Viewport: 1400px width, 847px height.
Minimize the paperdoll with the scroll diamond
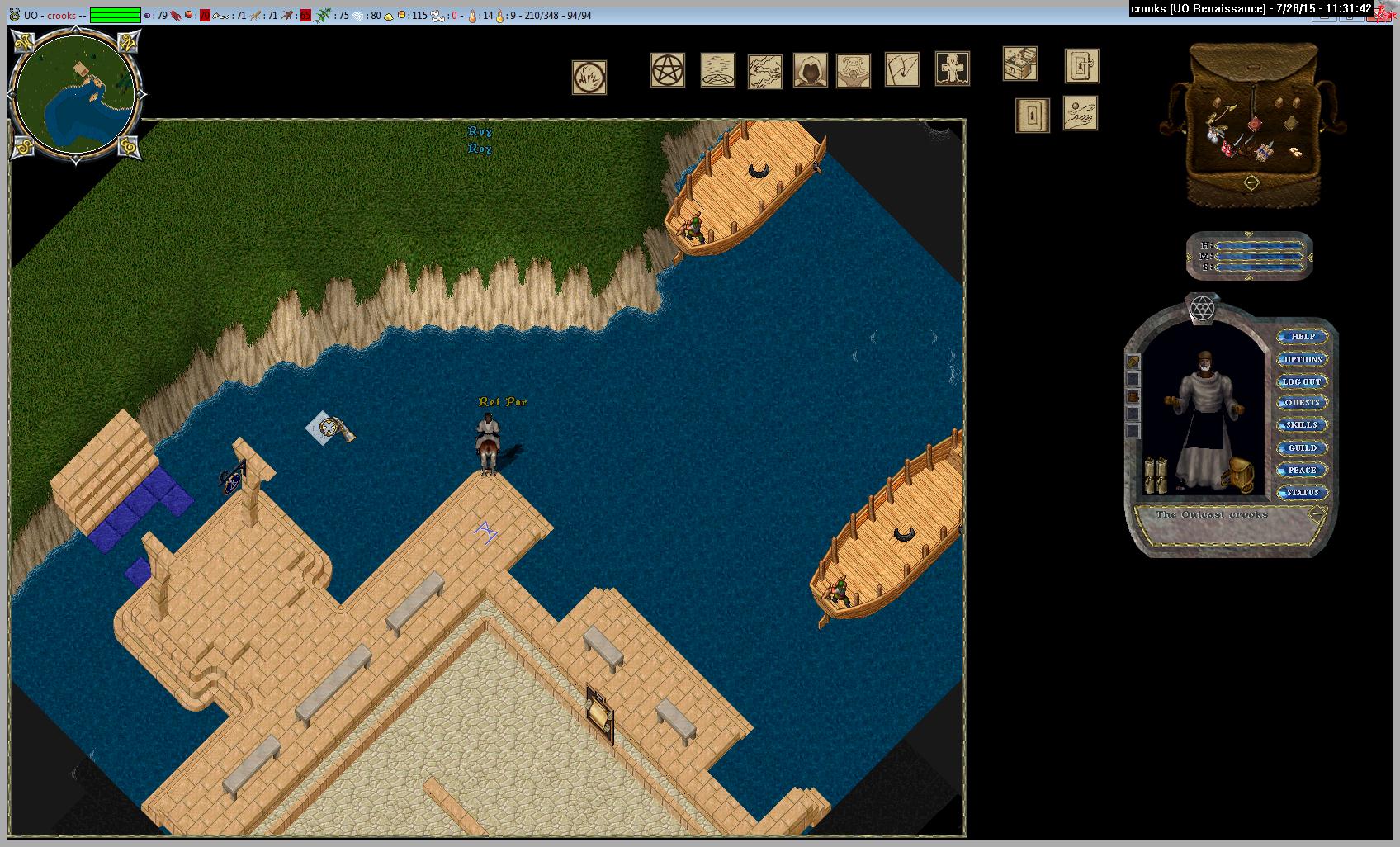click(x=1317, y=513)
